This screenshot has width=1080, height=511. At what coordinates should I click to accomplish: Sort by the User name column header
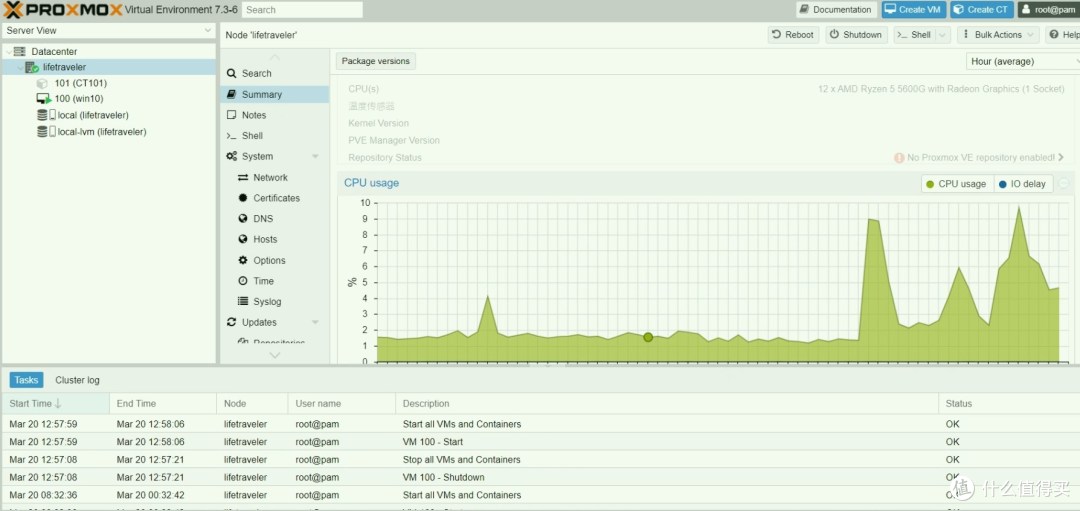click(x=342, y=404)
